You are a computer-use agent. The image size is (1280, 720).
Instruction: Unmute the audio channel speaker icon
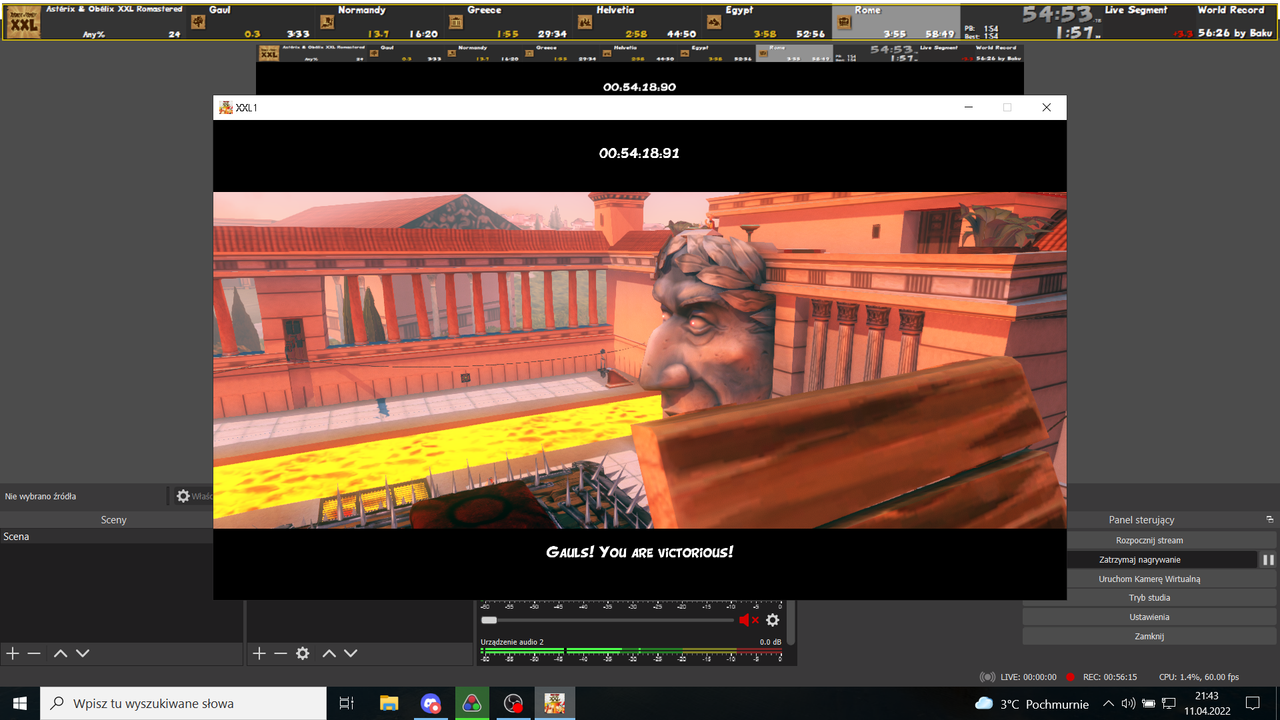pyautogui.click(x=748, y=620)
